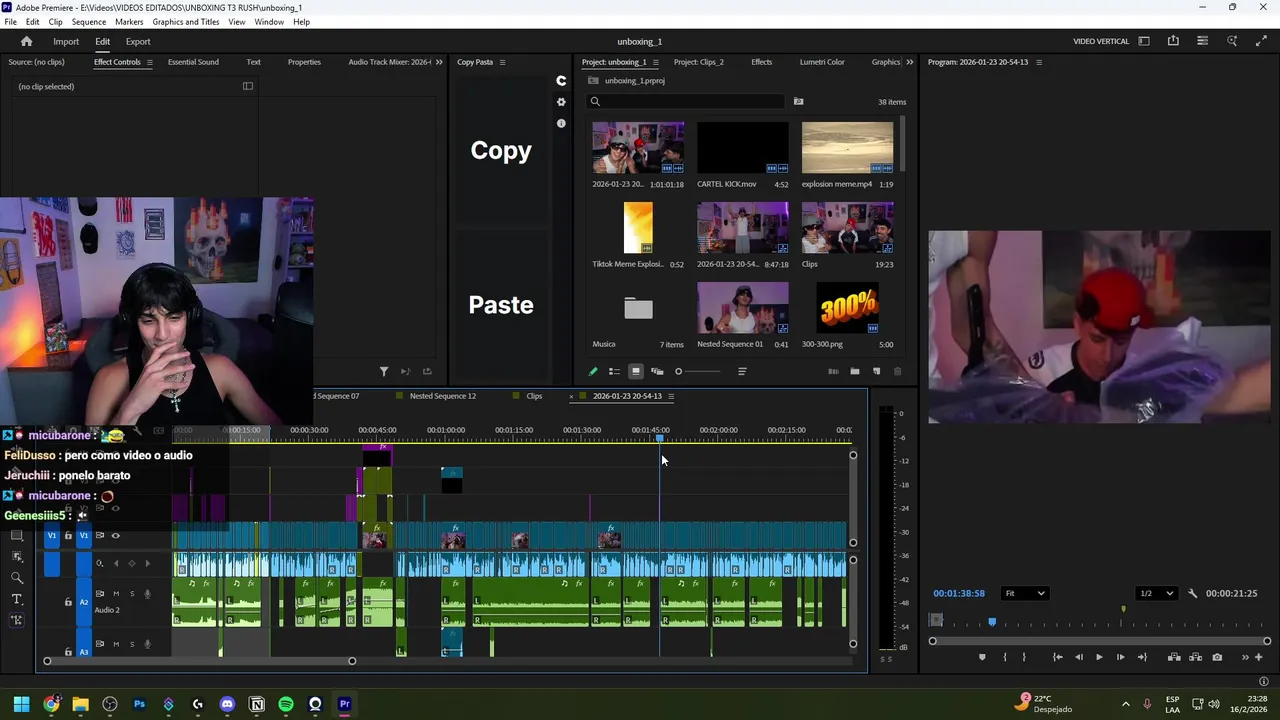Switch to the Import workspace
Image resolution: width=1280 pixels, height=720 pixels.
(x=66, y=41)
